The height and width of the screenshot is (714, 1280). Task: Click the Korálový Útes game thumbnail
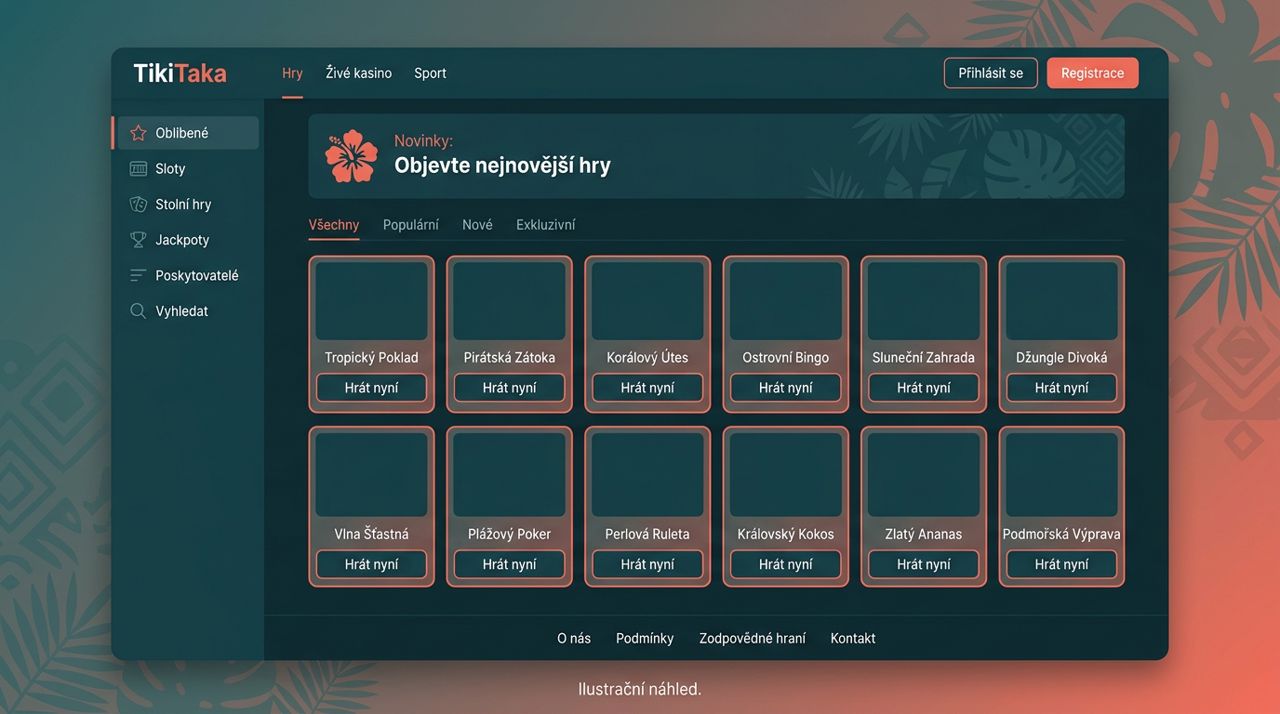[x=647, y=301]
